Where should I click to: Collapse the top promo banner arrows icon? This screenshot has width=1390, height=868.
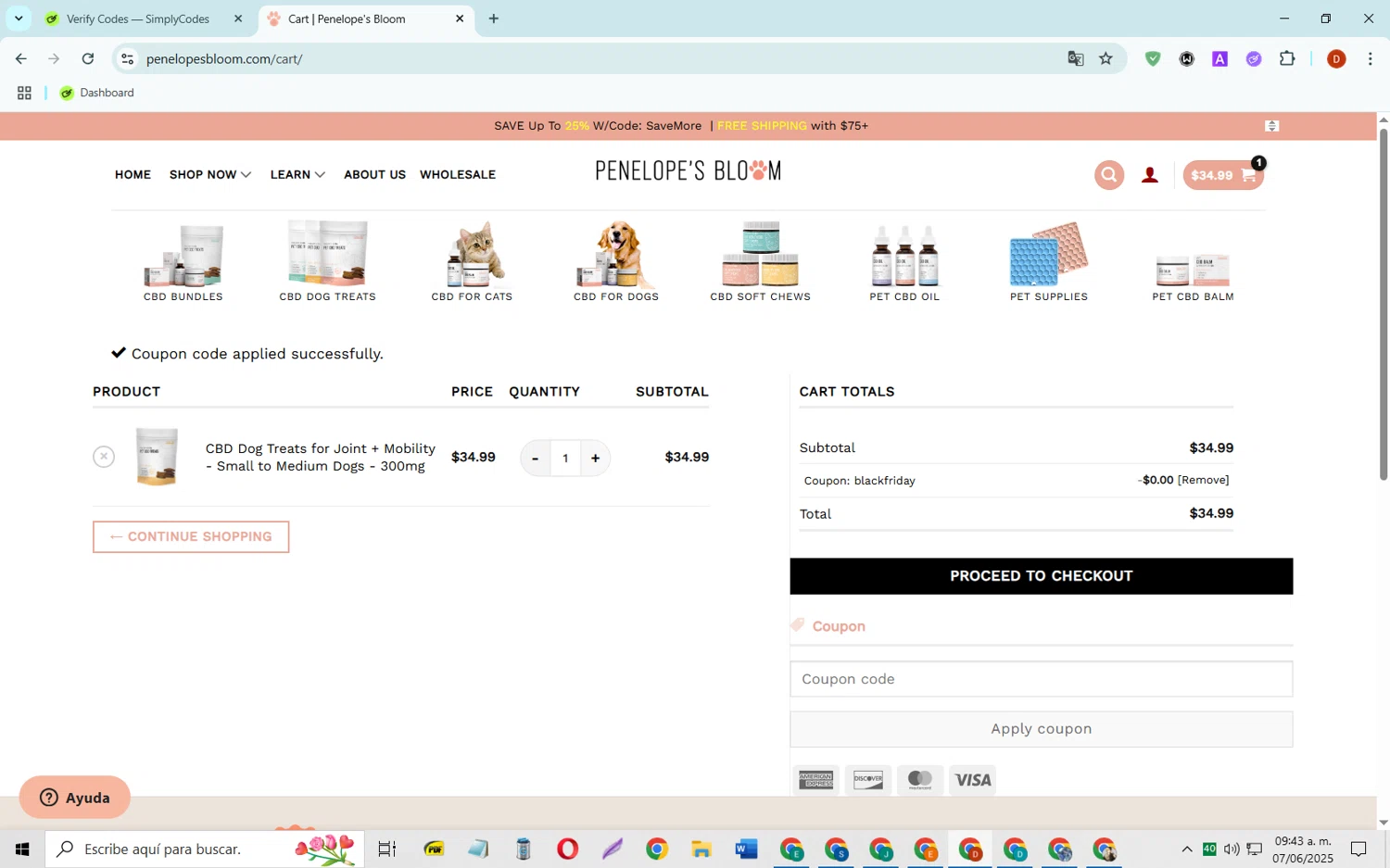click(x=1272, y=126)
